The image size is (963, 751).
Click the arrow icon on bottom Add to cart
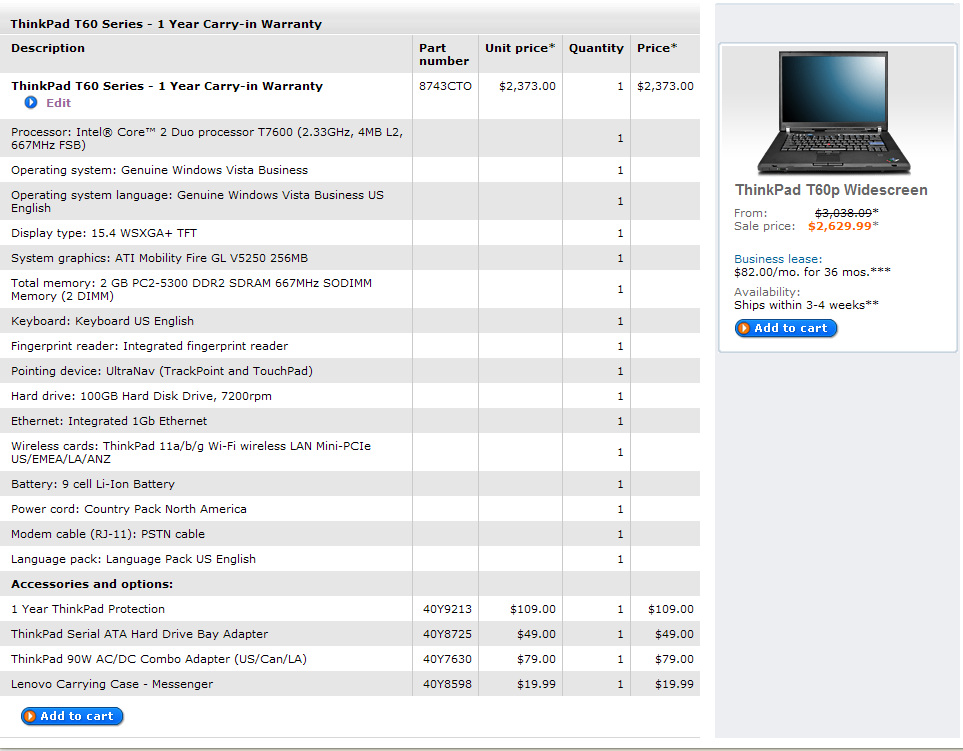(x=30, y=716)
